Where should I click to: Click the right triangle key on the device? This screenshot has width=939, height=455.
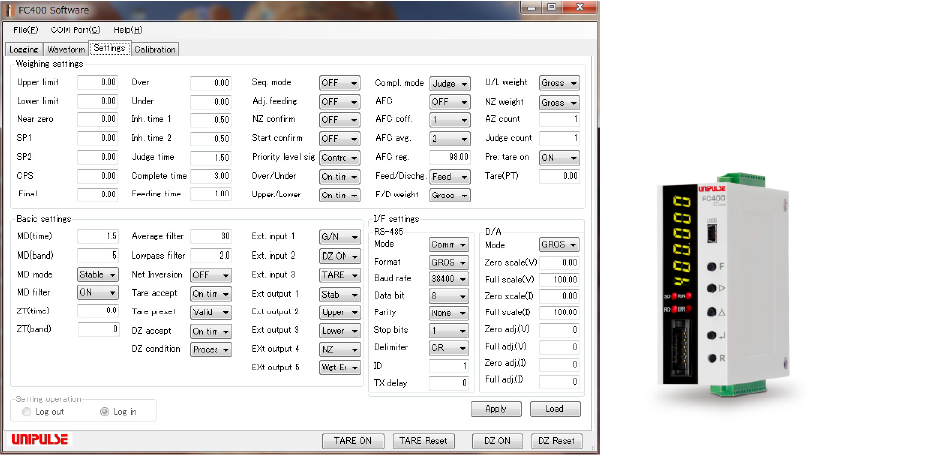pos(711,289)
